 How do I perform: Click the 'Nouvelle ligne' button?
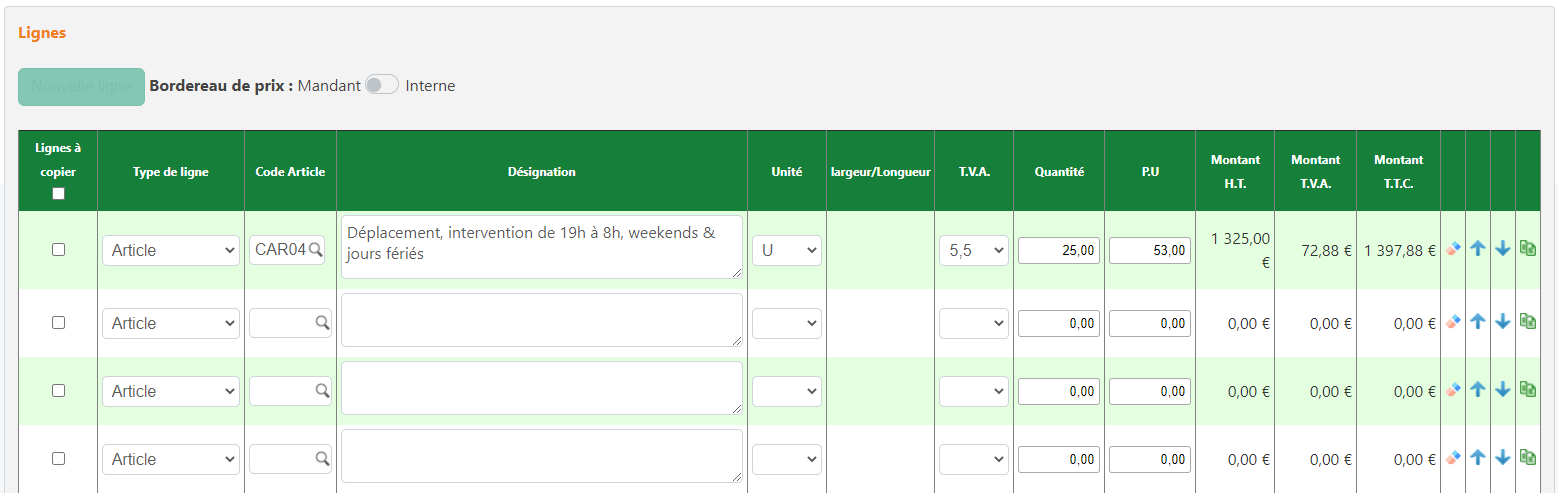(x=81, y=87)
